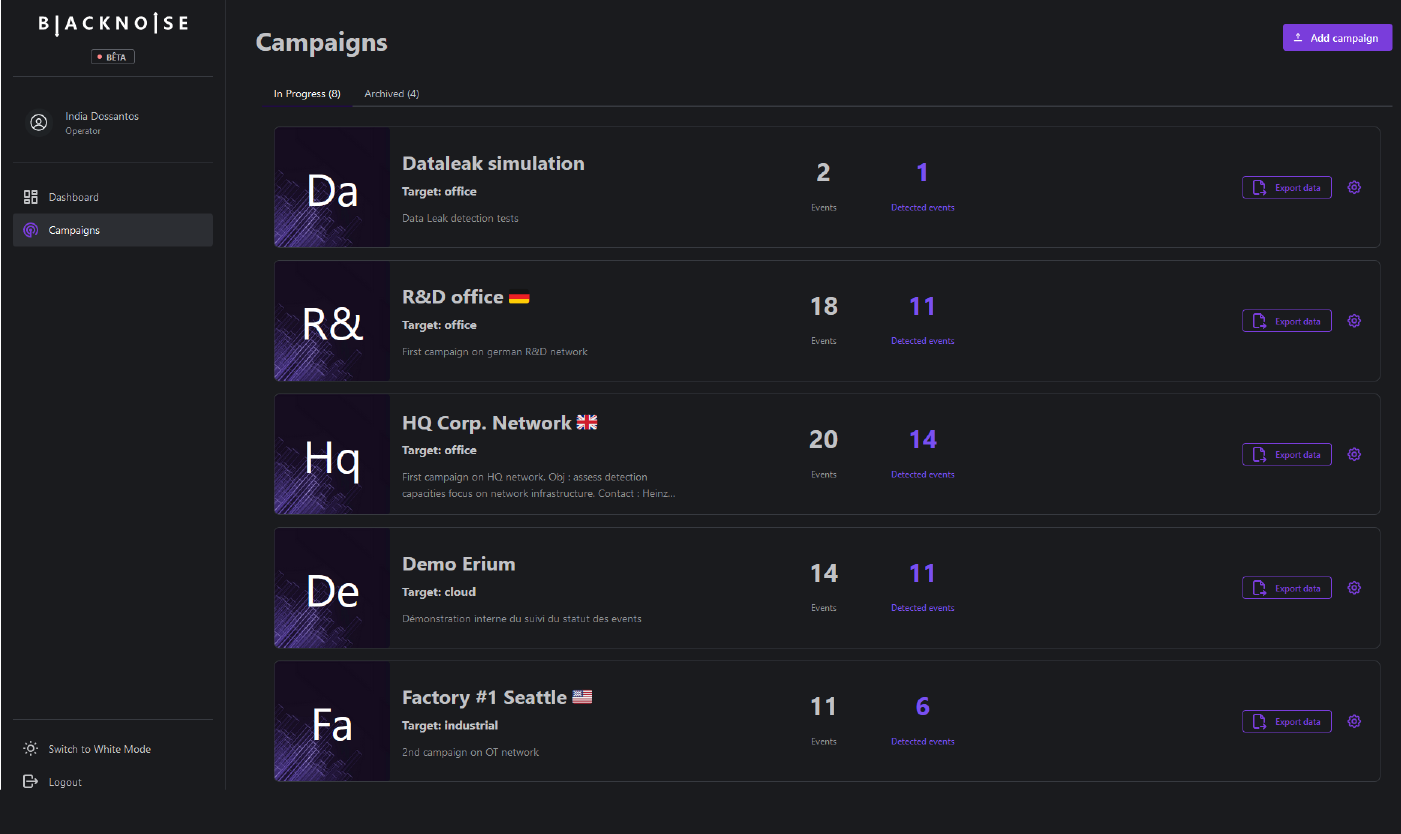Open the R&D office campaign thumbnail
This screenshot has height=834, width=1401.
pos(332,321)
